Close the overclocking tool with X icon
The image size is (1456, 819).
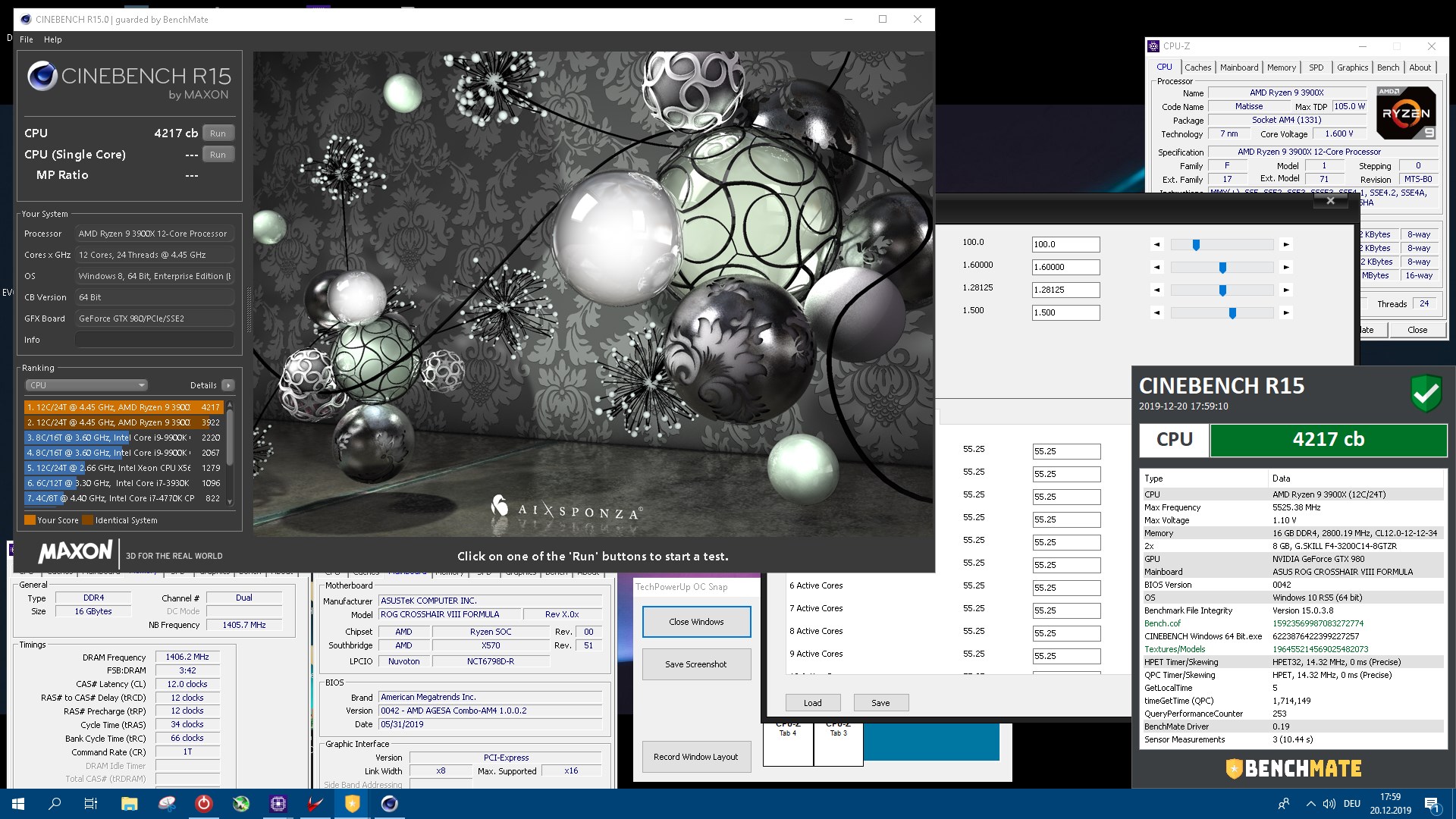(x=1330, y=200)
